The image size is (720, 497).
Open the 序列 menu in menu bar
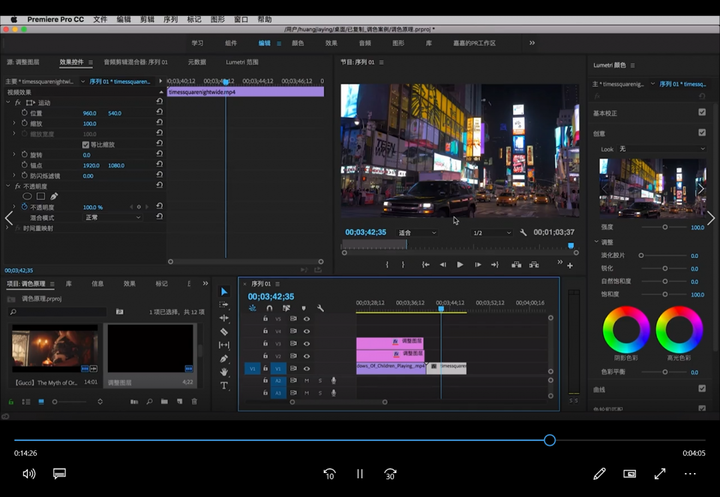(171, 19)
